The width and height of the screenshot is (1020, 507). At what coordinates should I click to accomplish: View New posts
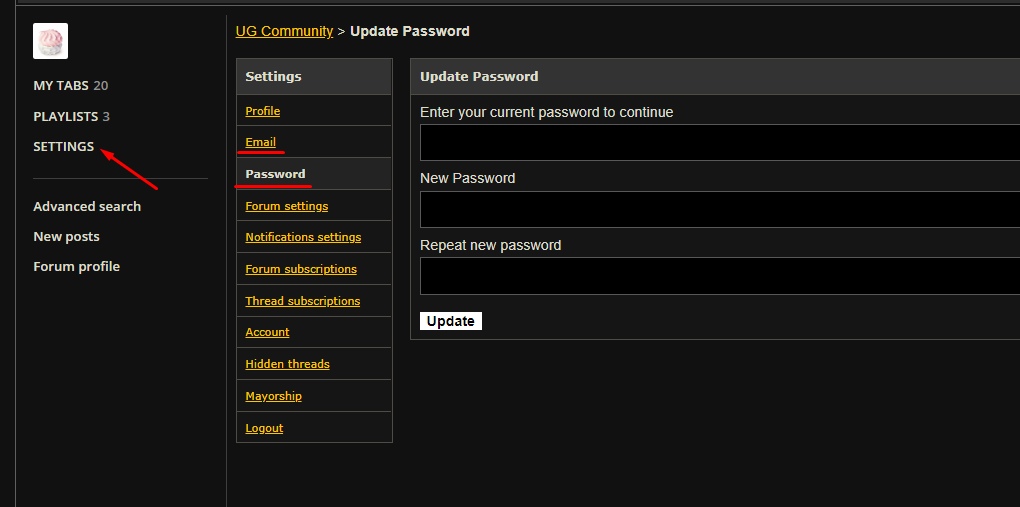coord(66,236)
